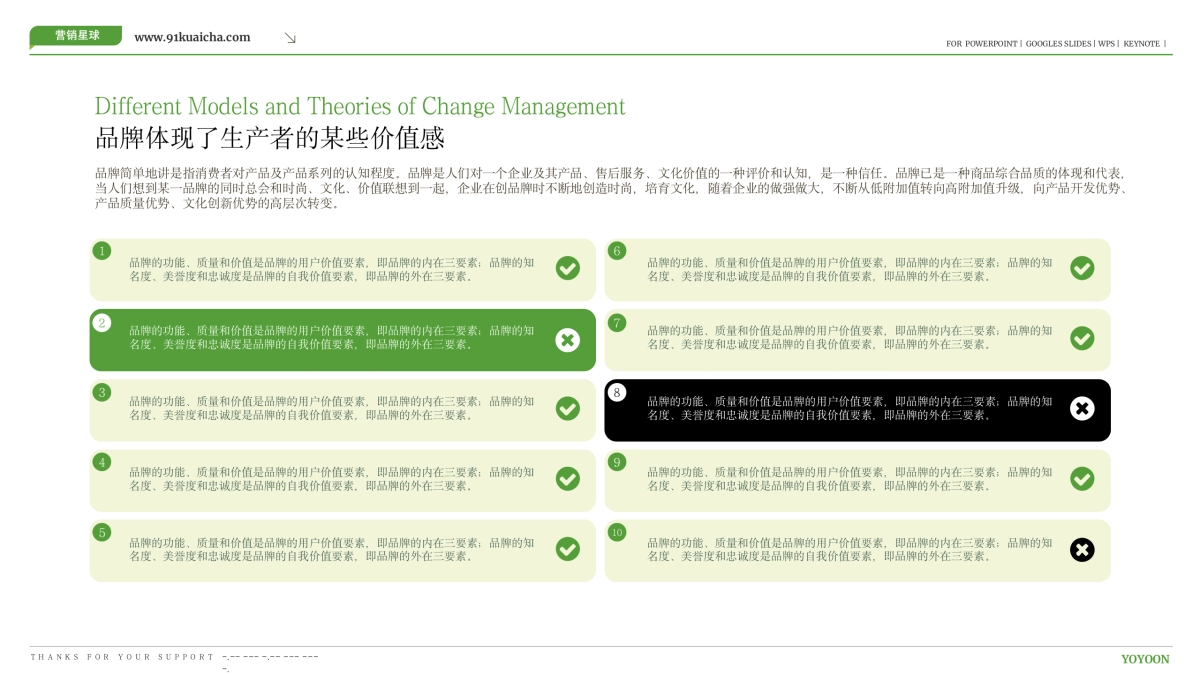Toggle the checkmark on item 4
The width and height of the screenshot is (1200, 675).
pyautogui.click(x=568, y=479)
